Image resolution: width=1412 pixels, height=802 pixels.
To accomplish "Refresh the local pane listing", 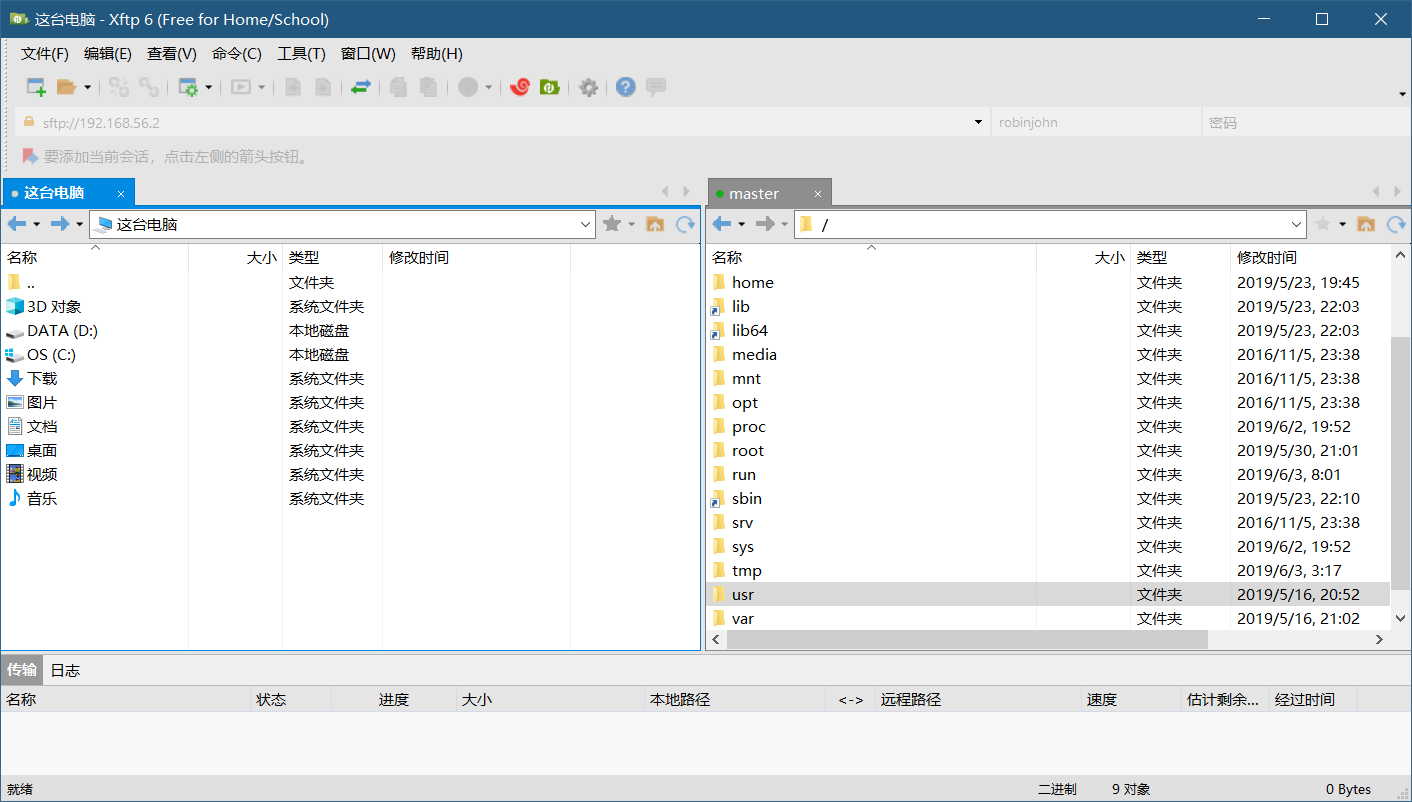I will 685,224.
